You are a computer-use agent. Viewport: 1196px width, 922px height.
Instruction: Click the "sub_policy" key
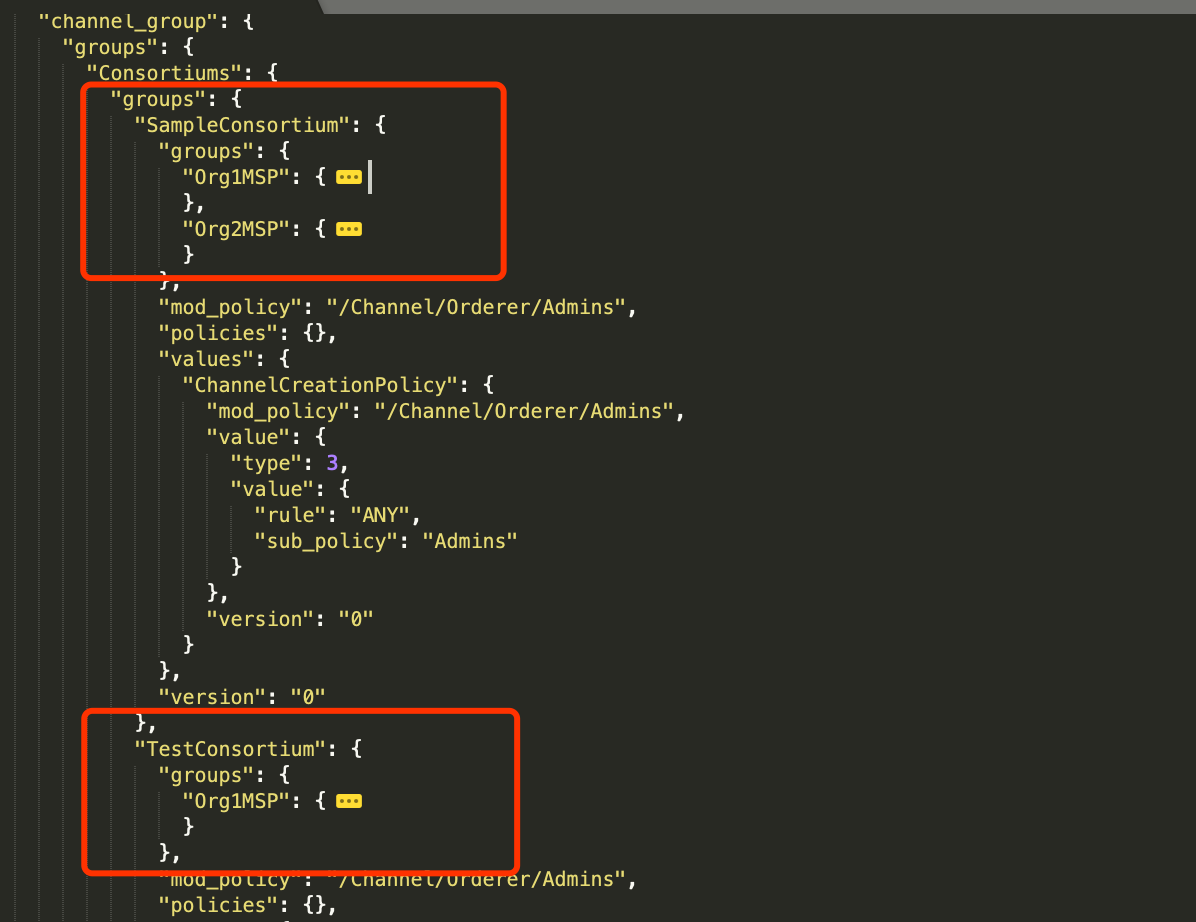coord(326,541)
